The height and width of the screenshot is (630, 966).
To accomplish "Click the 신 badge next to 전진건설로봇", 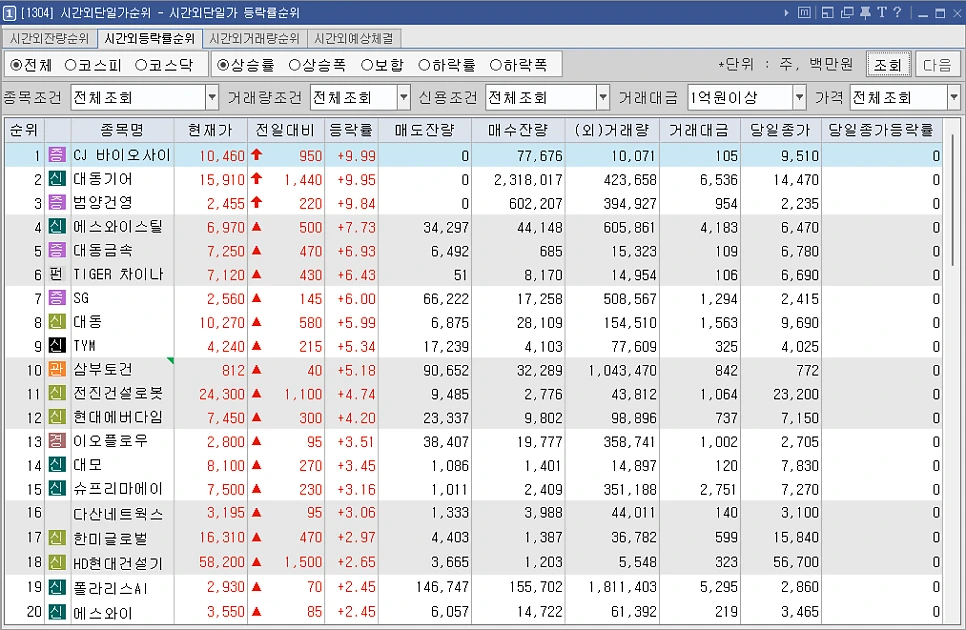I will [57, 393].
